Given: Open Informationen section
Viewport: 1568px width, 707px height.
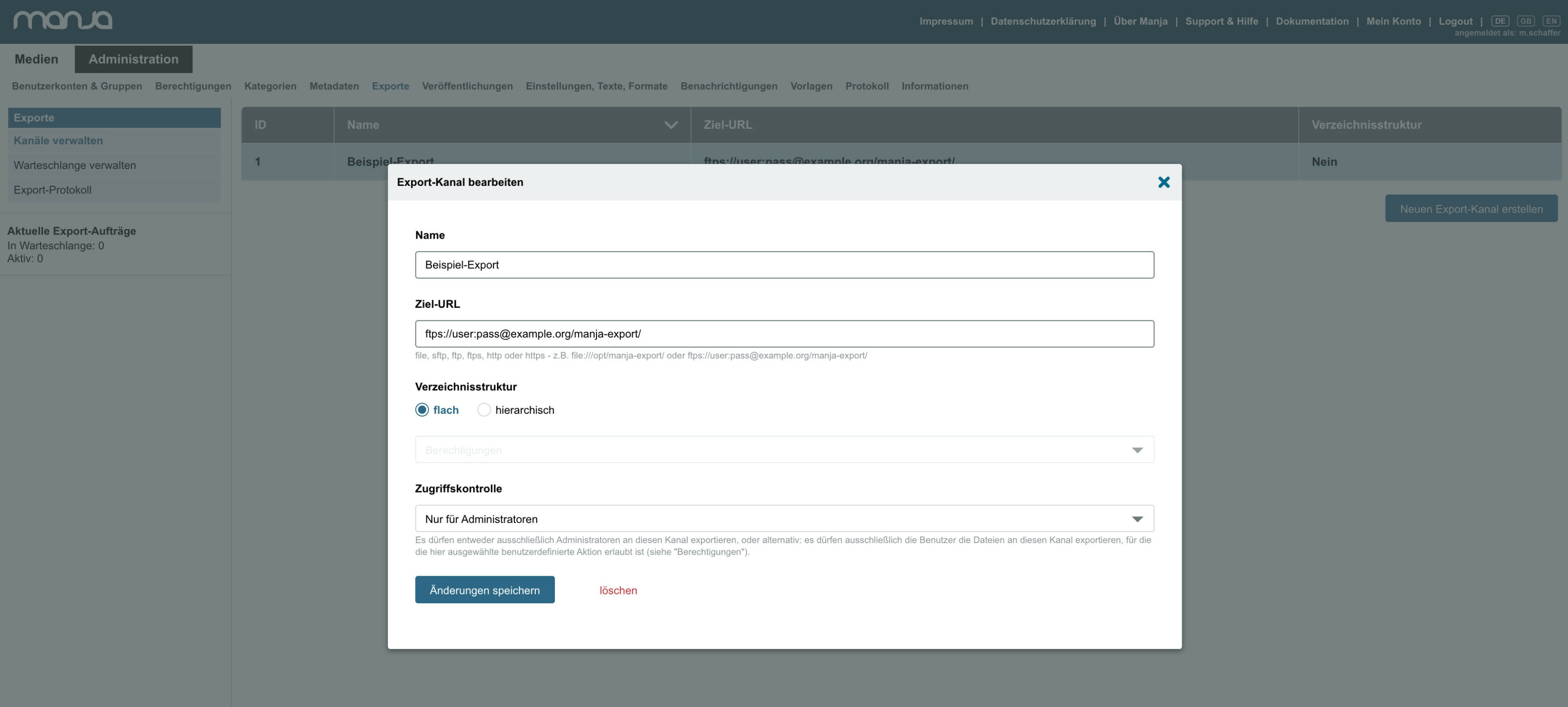Looking at the screenshot, I should (934, 86).
